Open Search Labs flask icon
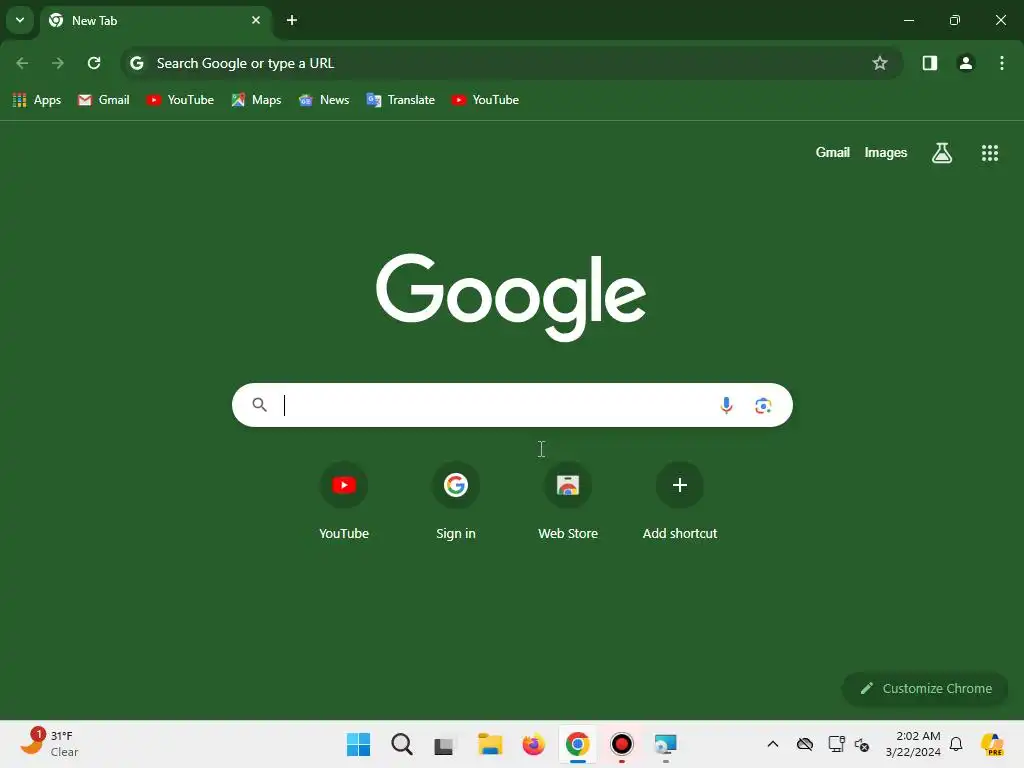 (x=941, y=153)
